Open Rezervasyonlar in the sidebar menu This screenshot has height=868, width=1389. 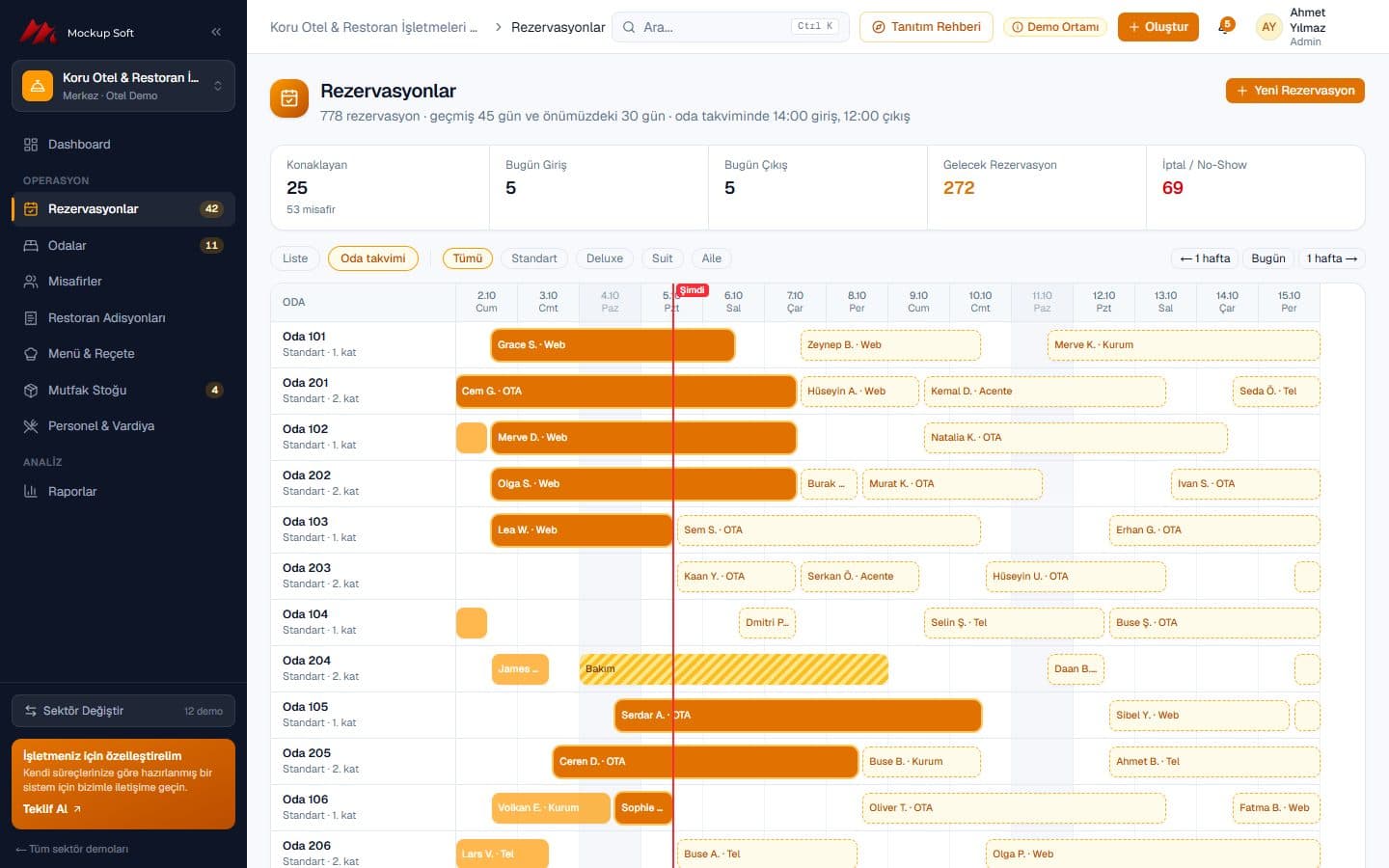pos(123,209)
